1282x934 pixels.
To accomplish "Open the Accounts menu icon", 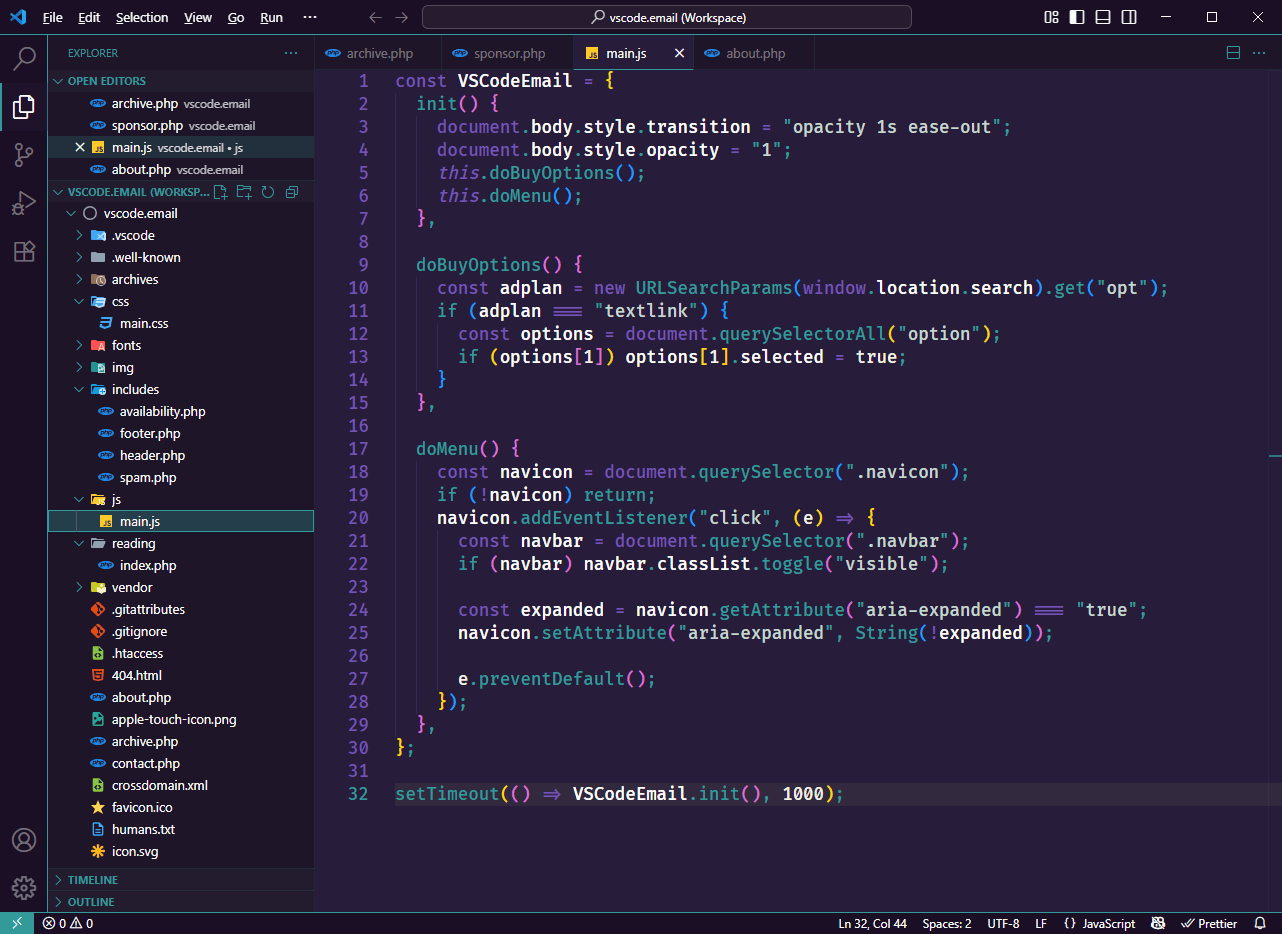I will coord(24,840).
